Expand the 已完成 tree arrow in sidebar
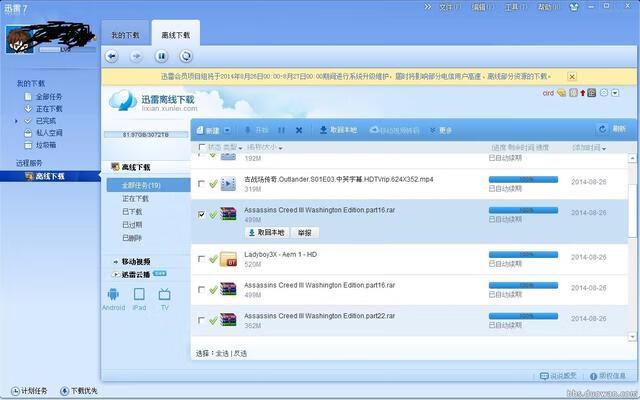 click(16, 121)
